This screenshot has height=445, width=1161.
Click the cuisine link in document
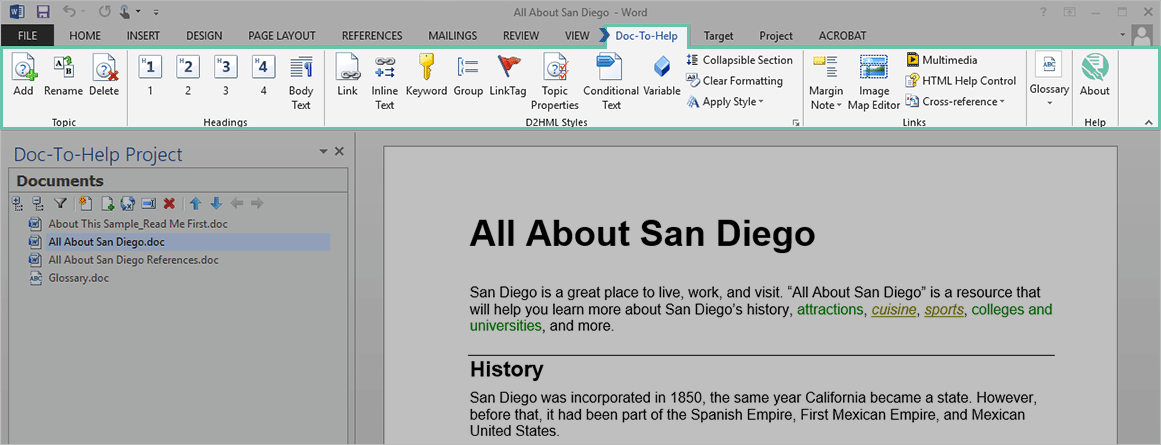[x=894, y=310]
